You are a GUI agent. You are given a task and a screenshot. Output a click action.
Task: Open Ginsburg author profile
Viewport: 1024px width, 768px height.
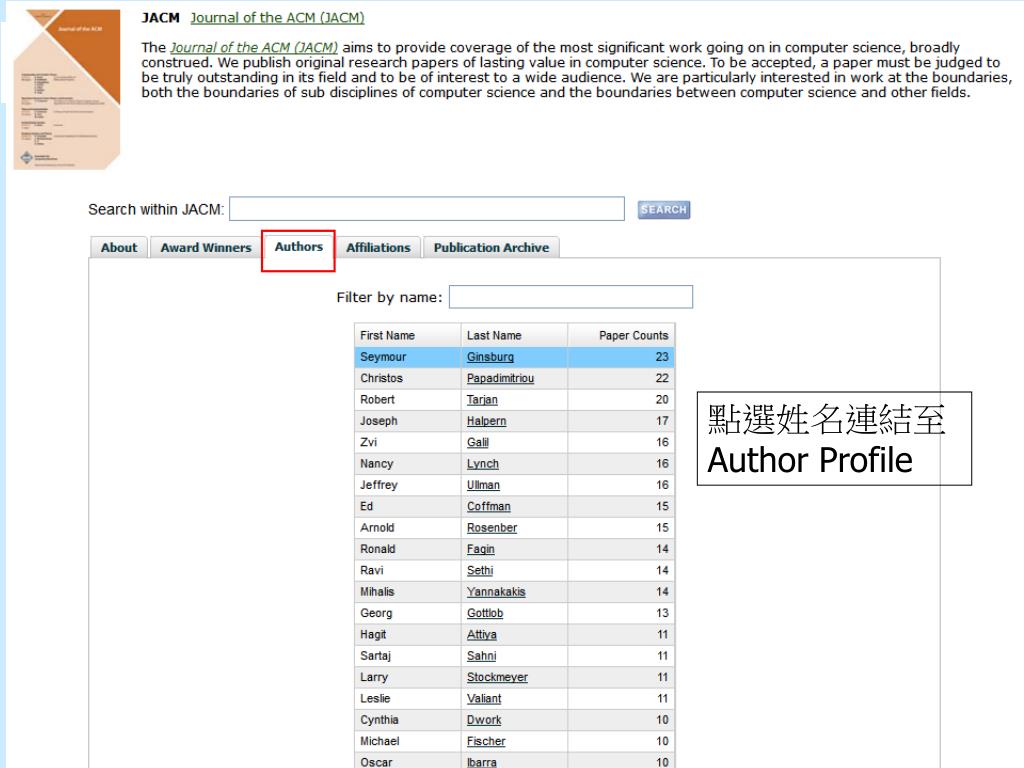click(490, 357)
